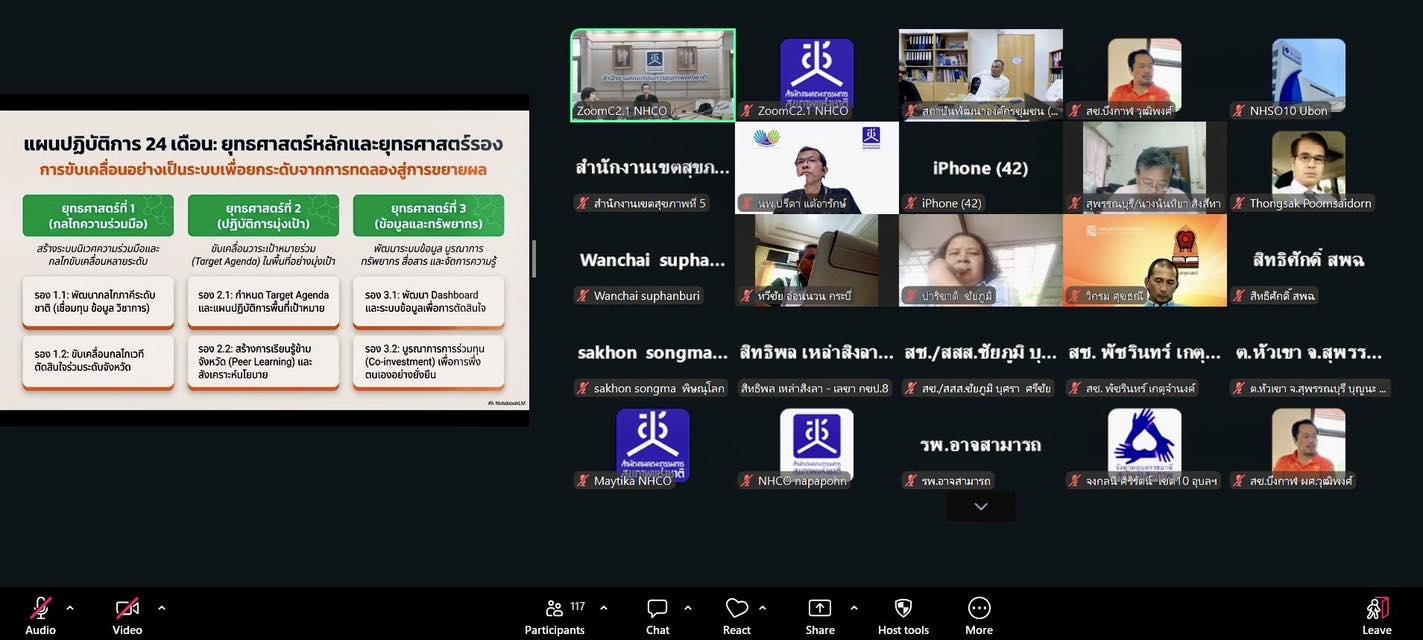Click the Share screen icon
Screen dimensions: 1423x640
[x=820, y=608]
